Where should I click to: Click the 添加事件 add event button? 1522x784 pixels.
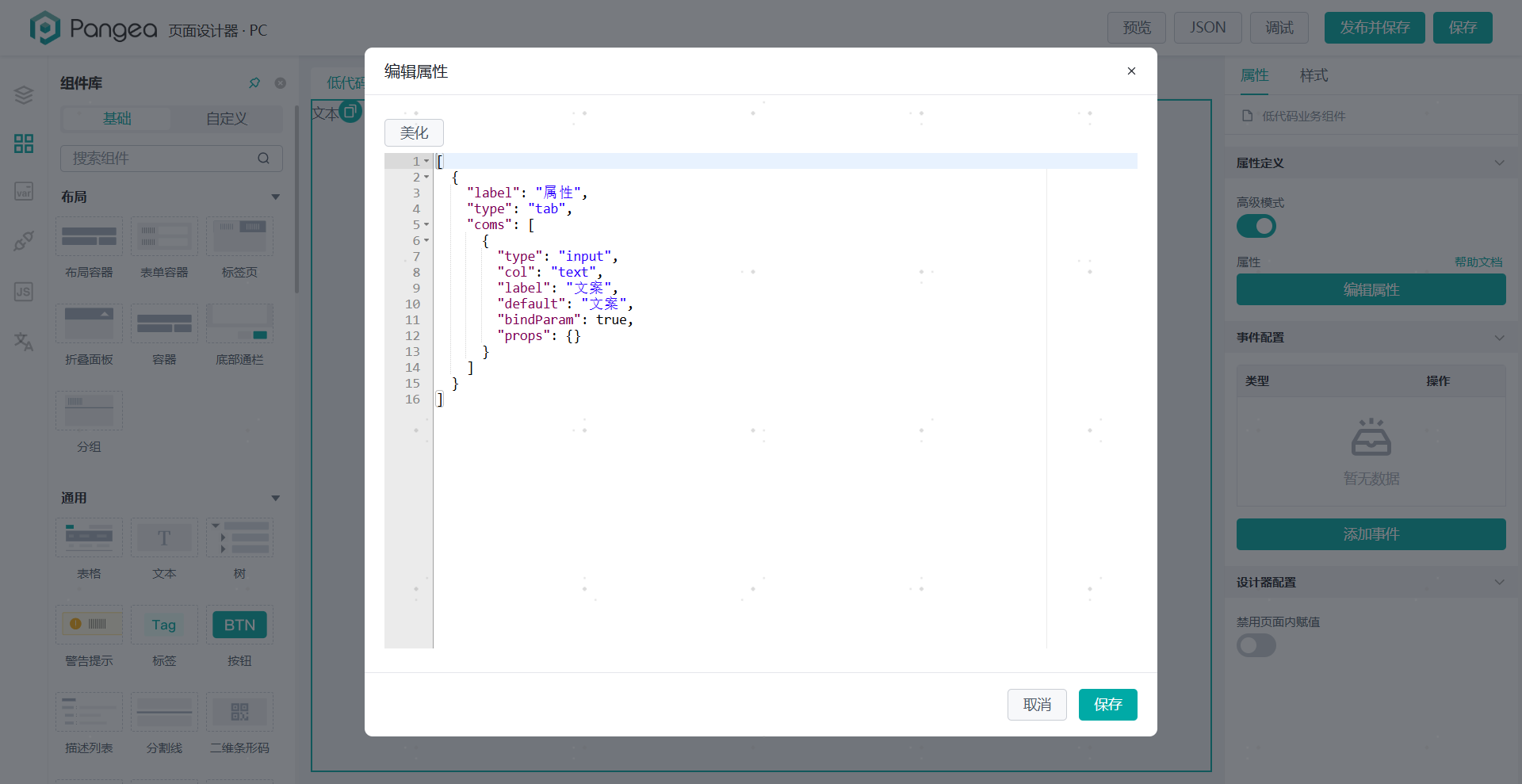coord(1371,534)
